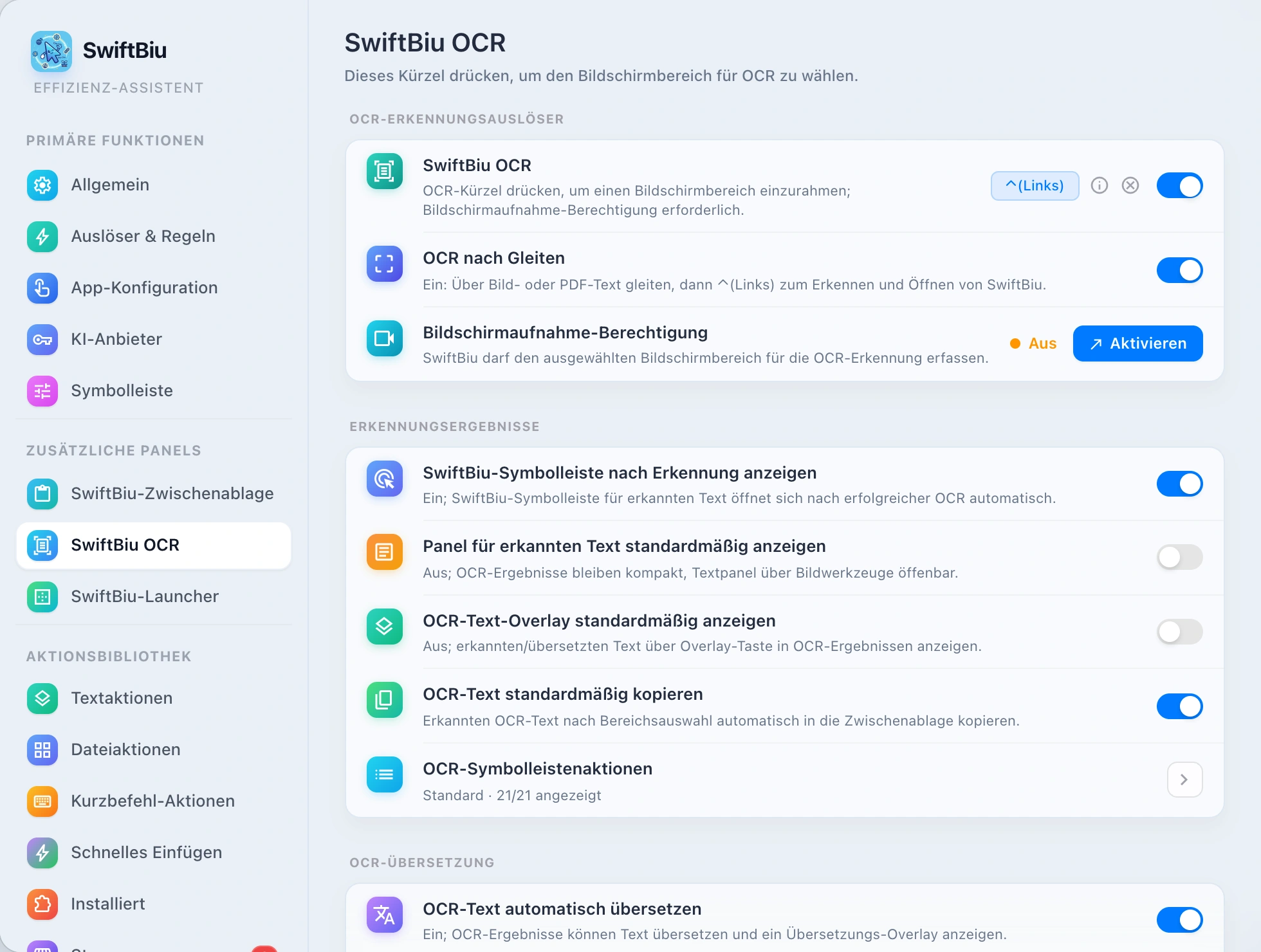Screen dimensions: 1261x952
Task: Click the 'Standard · 21/21 angezeigt' text
Action: [512, 796]
